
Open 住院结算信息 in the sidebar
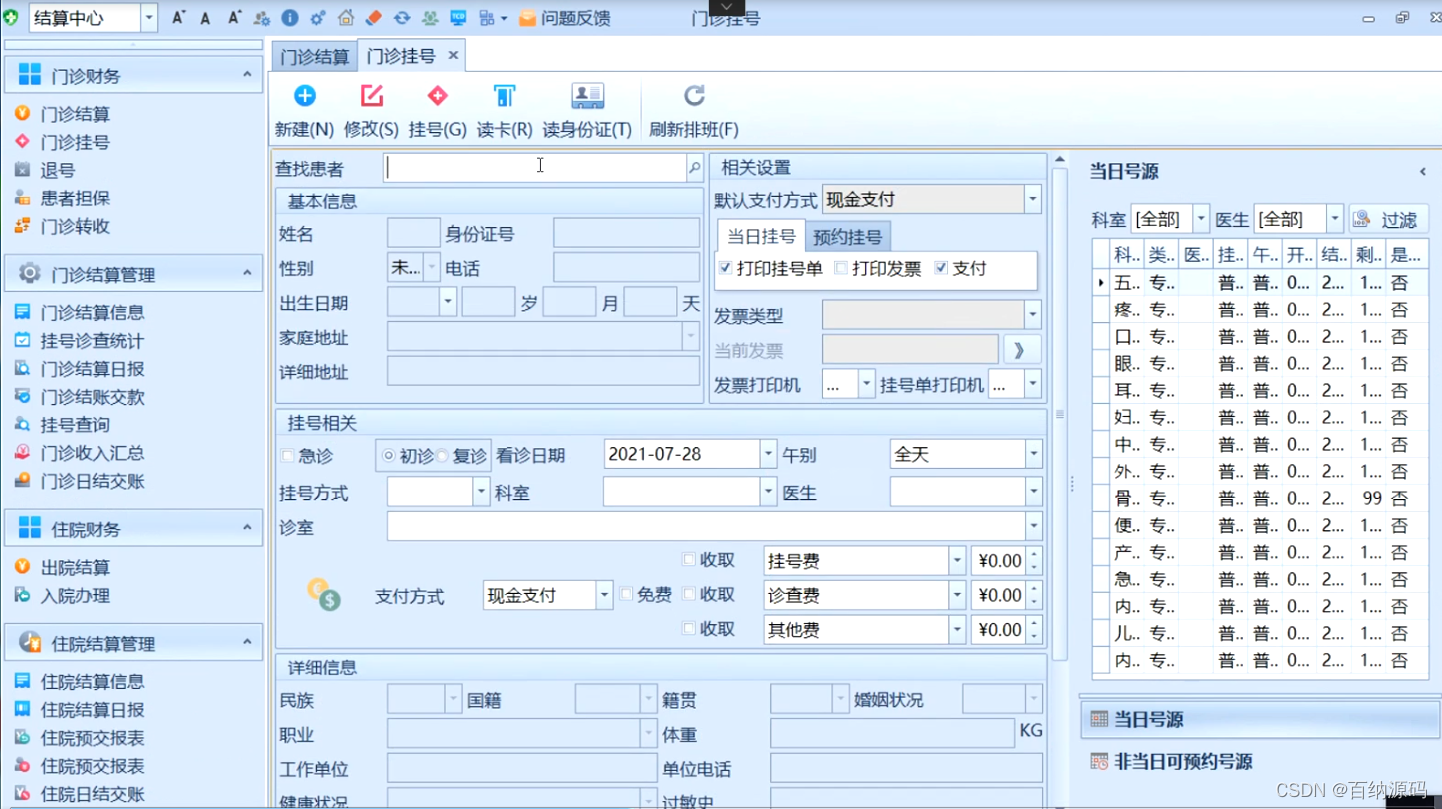pyautogui.click(x=92, y=681)
